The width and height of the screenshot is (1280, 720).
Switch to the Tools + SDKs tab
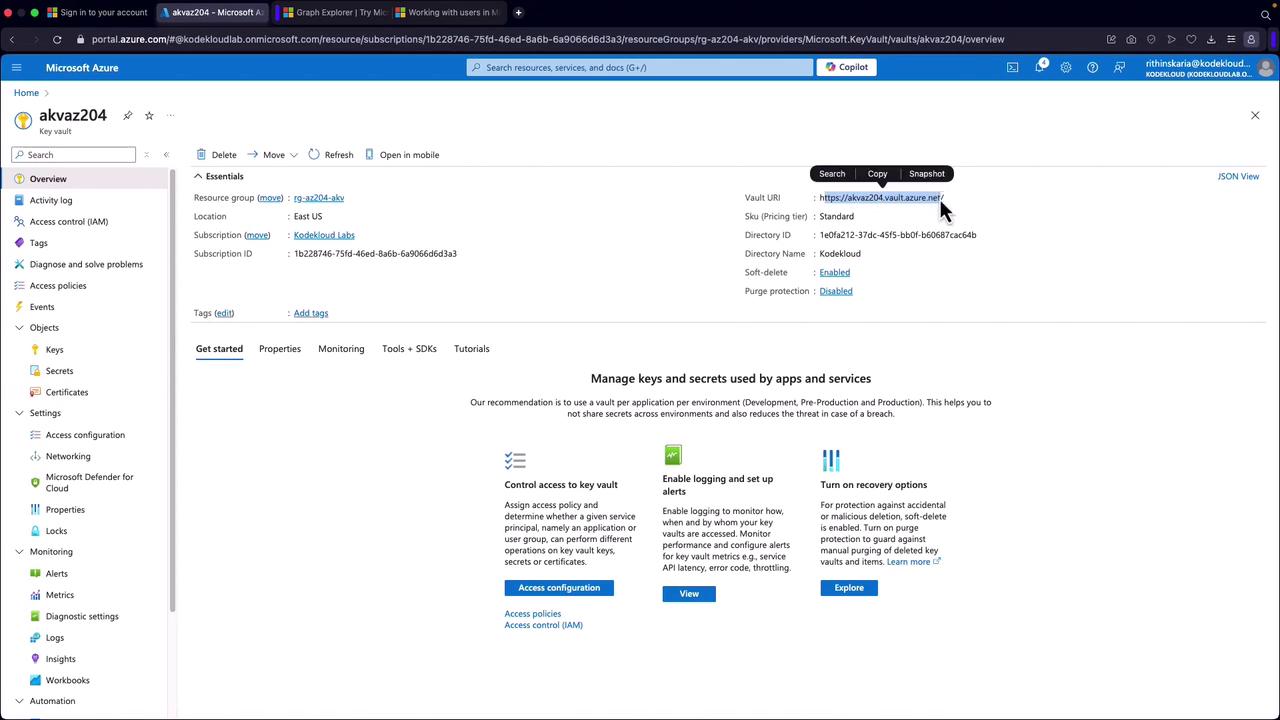point(409,349)
